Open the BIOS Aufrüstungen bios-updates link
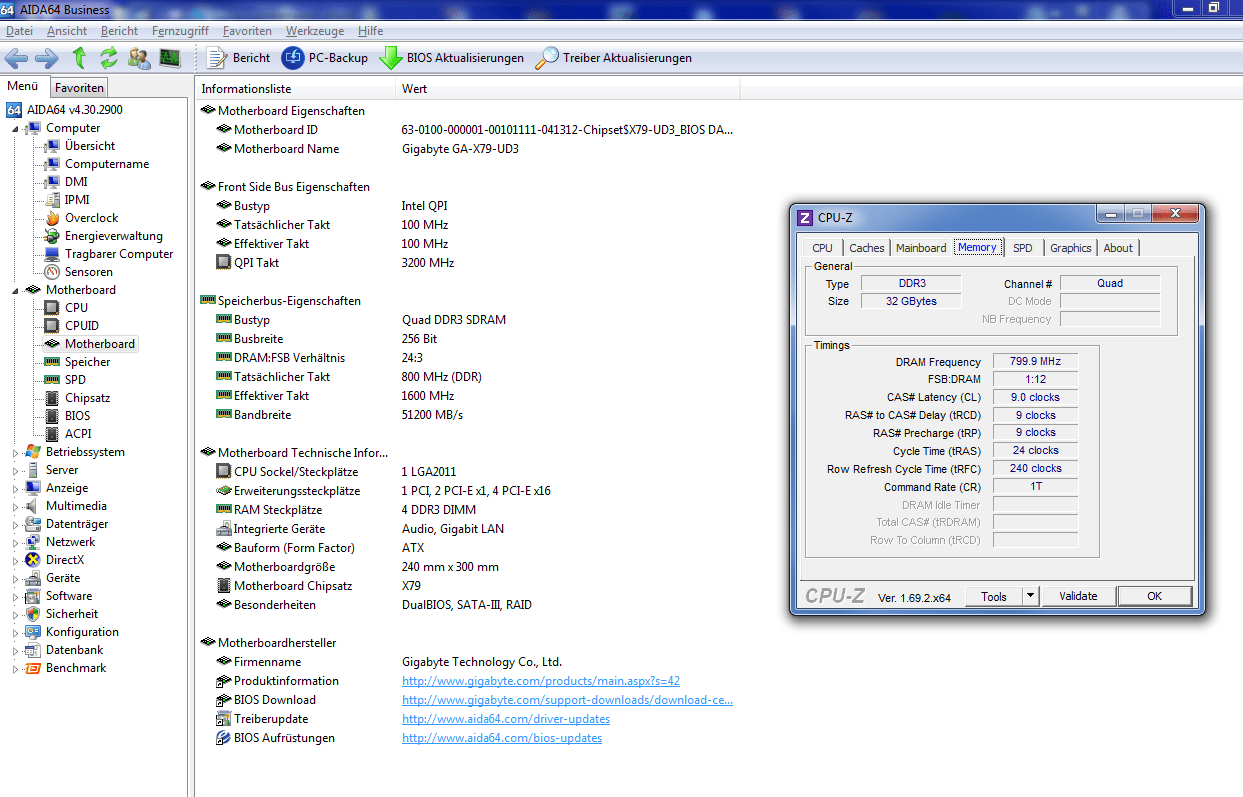This screenshot has width=1243, height=797. tap(502, 738)
